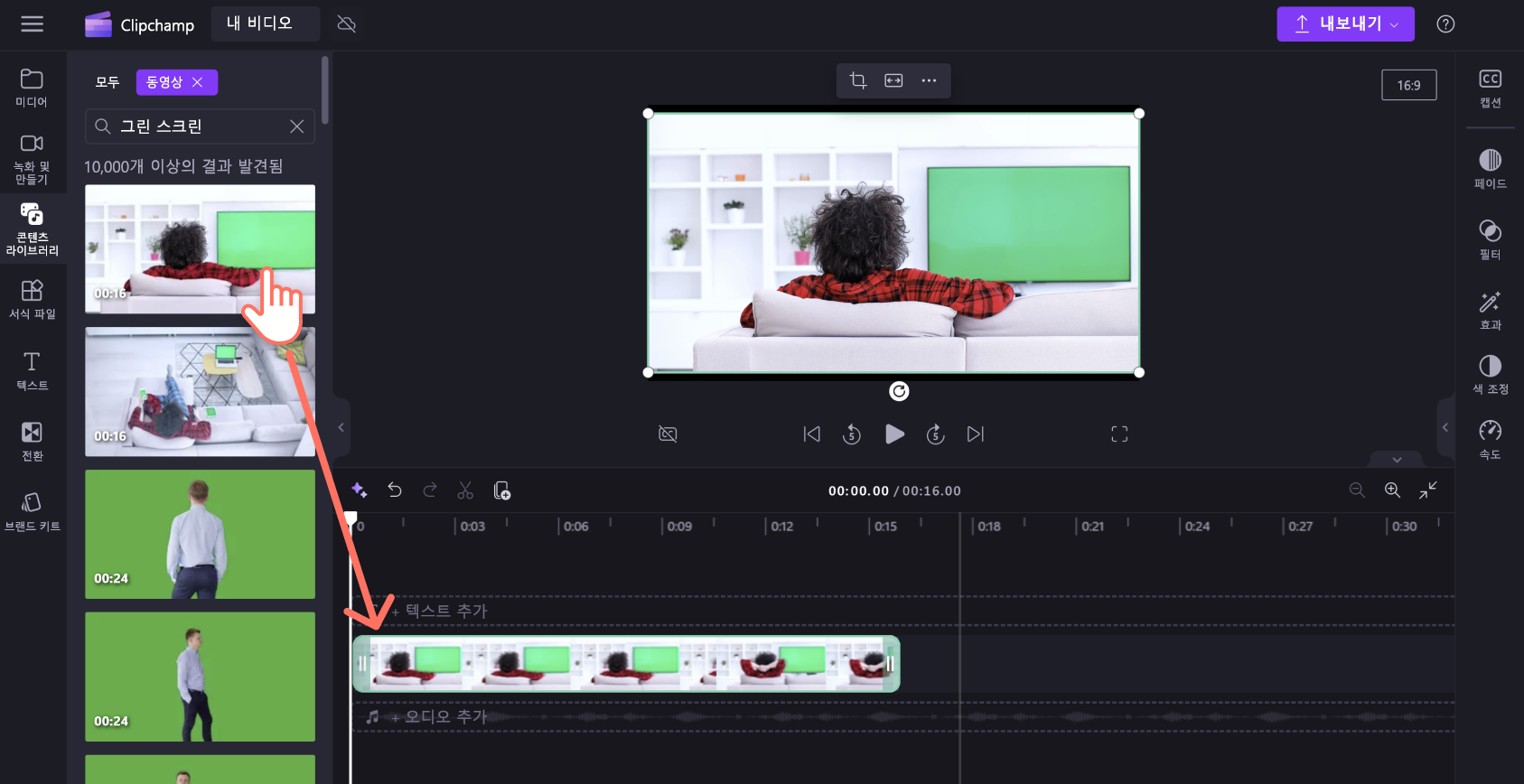The height and width of the screenshot is (784, 1524).
Task: Collapse the timeline with down chevron
Action: (1397, 460)
